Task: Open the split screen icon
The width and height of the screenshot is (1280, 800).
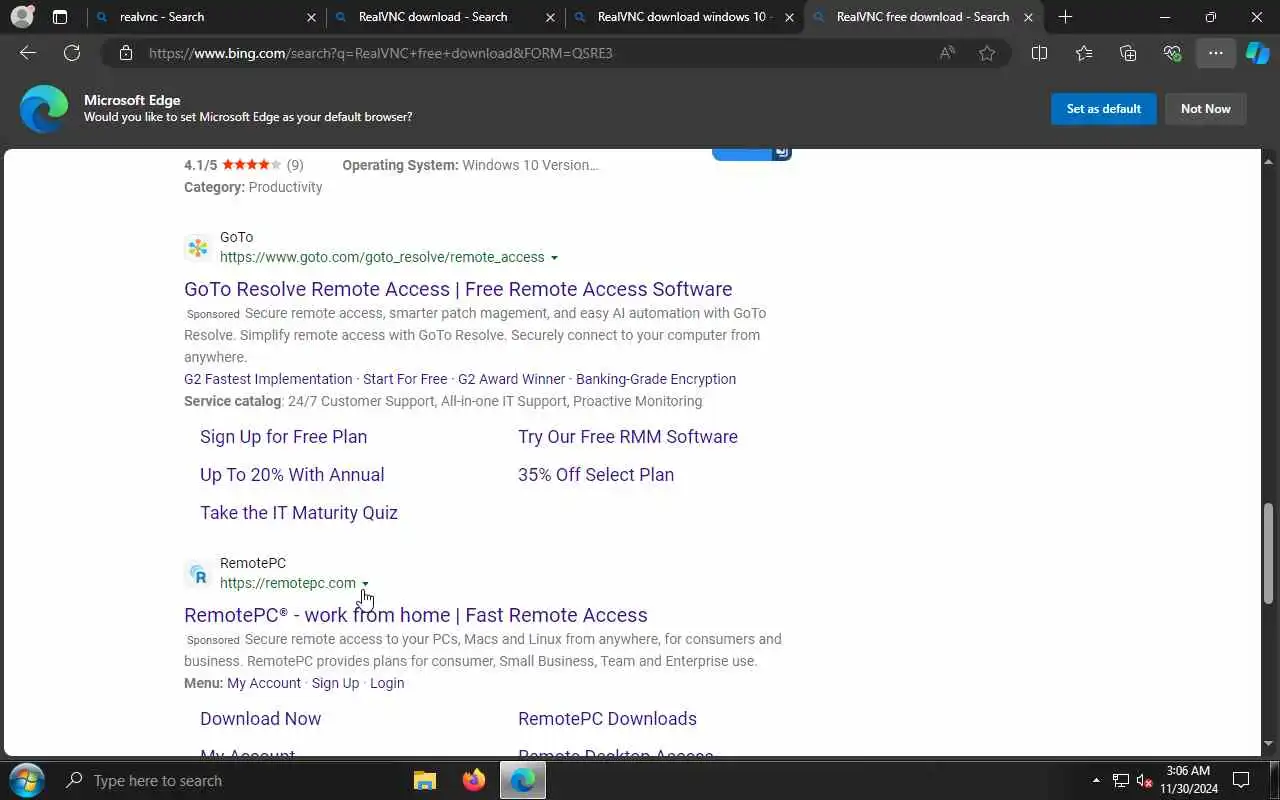Action: 1039,53
